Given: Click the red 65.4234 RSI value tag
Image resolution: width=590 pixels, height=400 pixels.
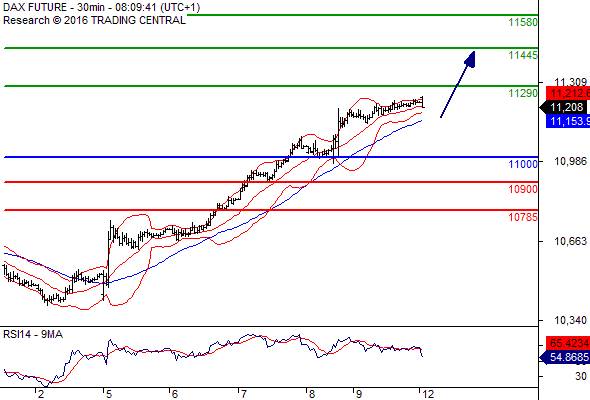Looking at the screenshot, I should (568, 343).
